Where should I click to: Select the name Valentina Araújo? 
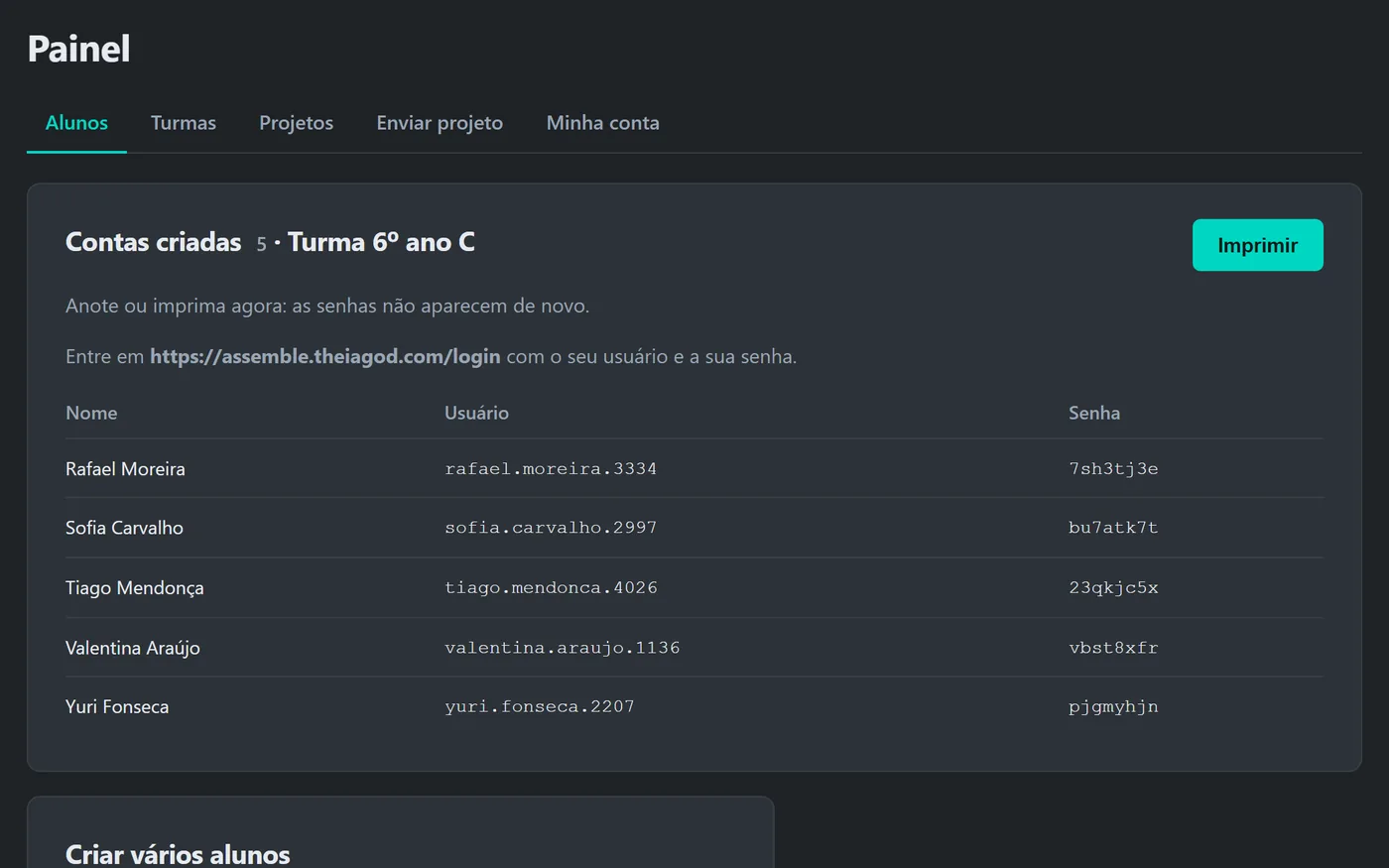click(133, 648)
